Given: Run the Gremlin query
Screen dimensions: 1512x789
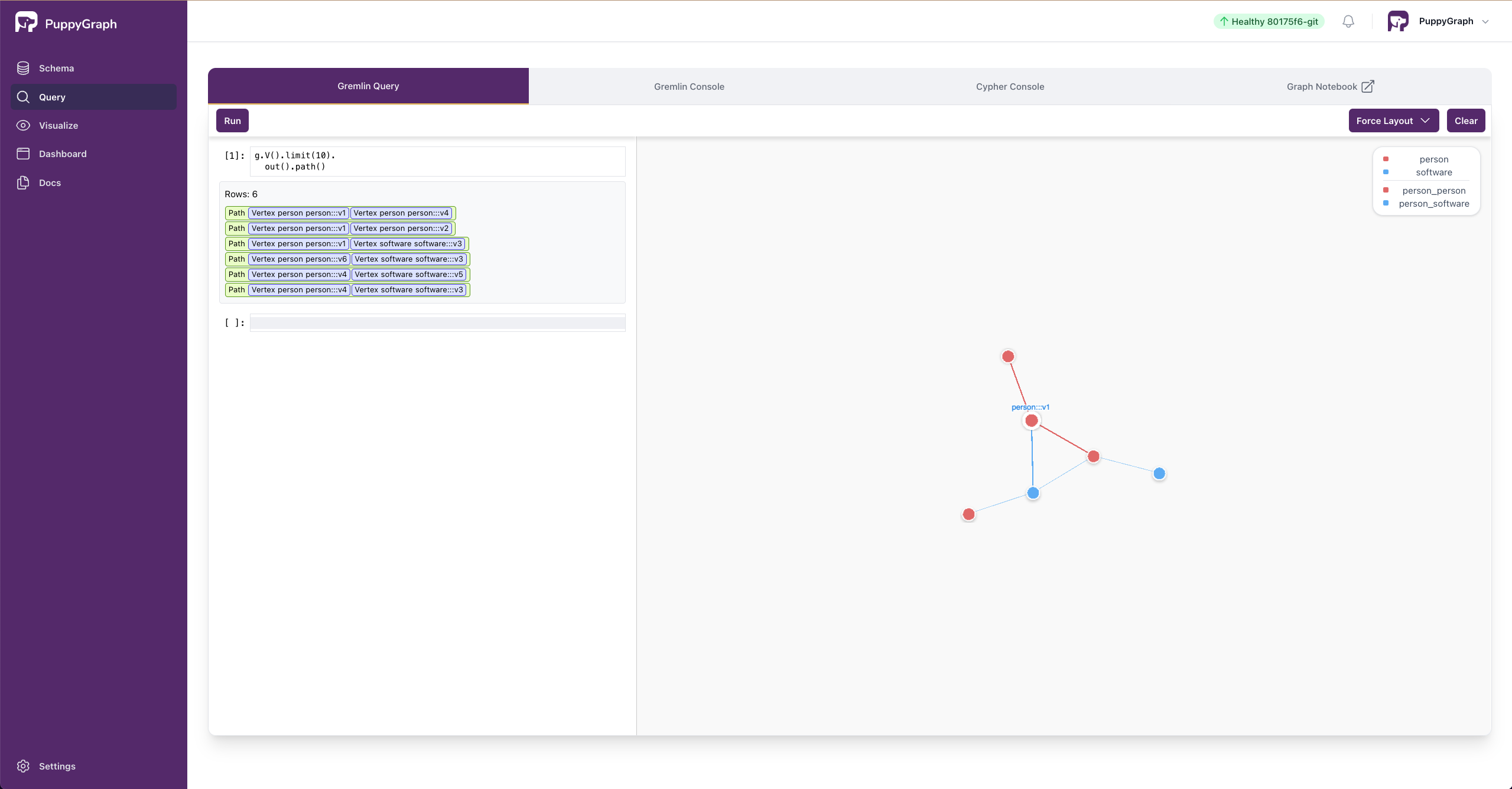Looking at the screenshot, I should (x=232, y=120).
